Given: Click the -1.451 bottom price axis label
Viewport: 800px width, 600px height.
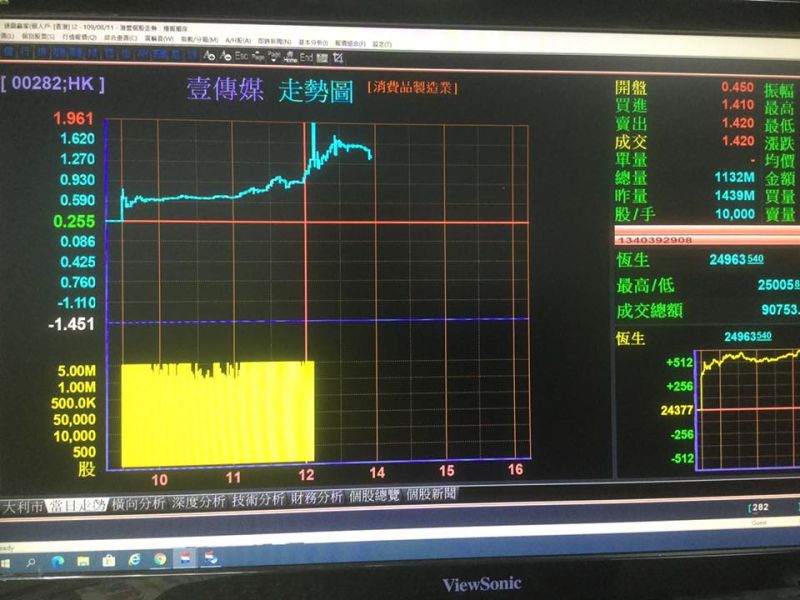Looking at the screenshot, I should 71,324.
